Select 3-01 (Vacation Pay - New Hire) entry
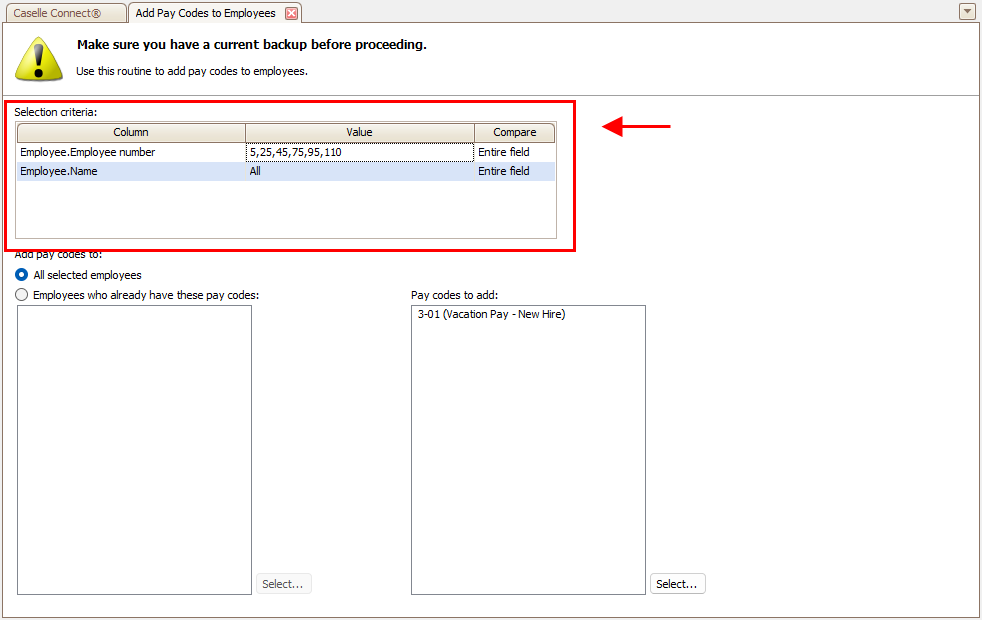The image size is (982, 620). [492, 314]
